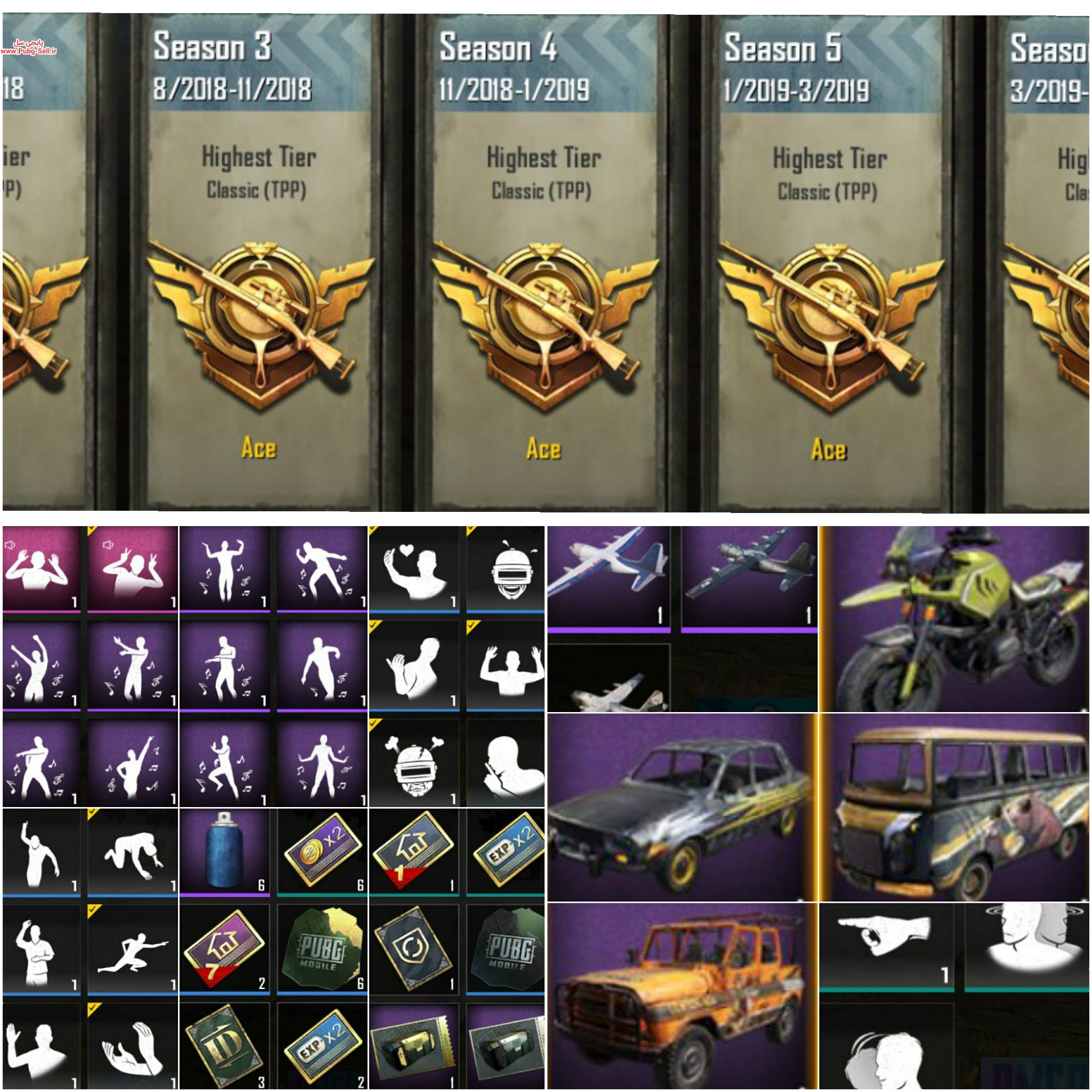Click the crawling emote icon
The width and height of the screenshot is (1092, 1092).
[133, 851]
